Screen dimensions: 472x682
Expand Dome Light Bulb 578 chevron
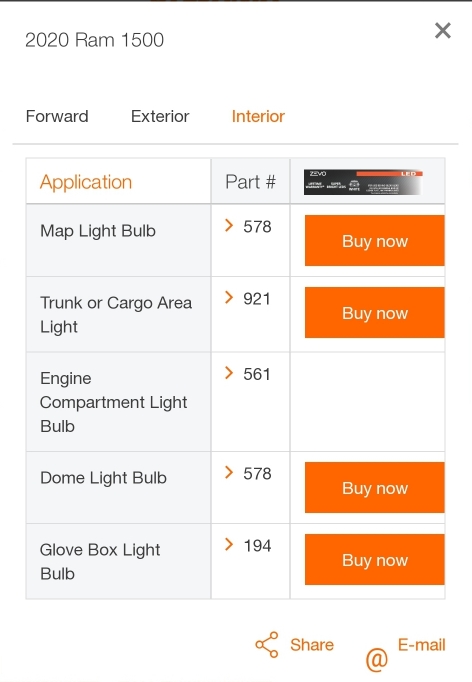(229, 472)
